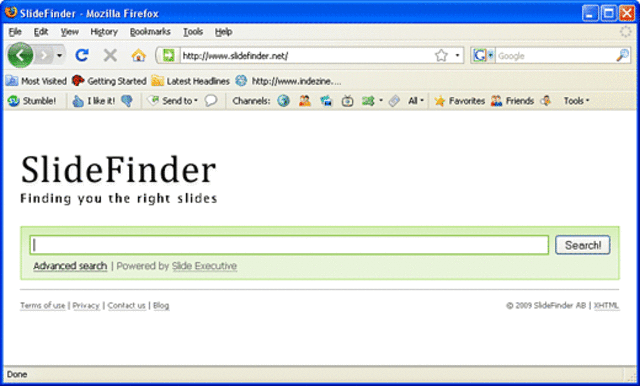The width and height of the screenshot is (640, 386).
Task: Open the Send to dropdown
Action: (x=173, y=101)
